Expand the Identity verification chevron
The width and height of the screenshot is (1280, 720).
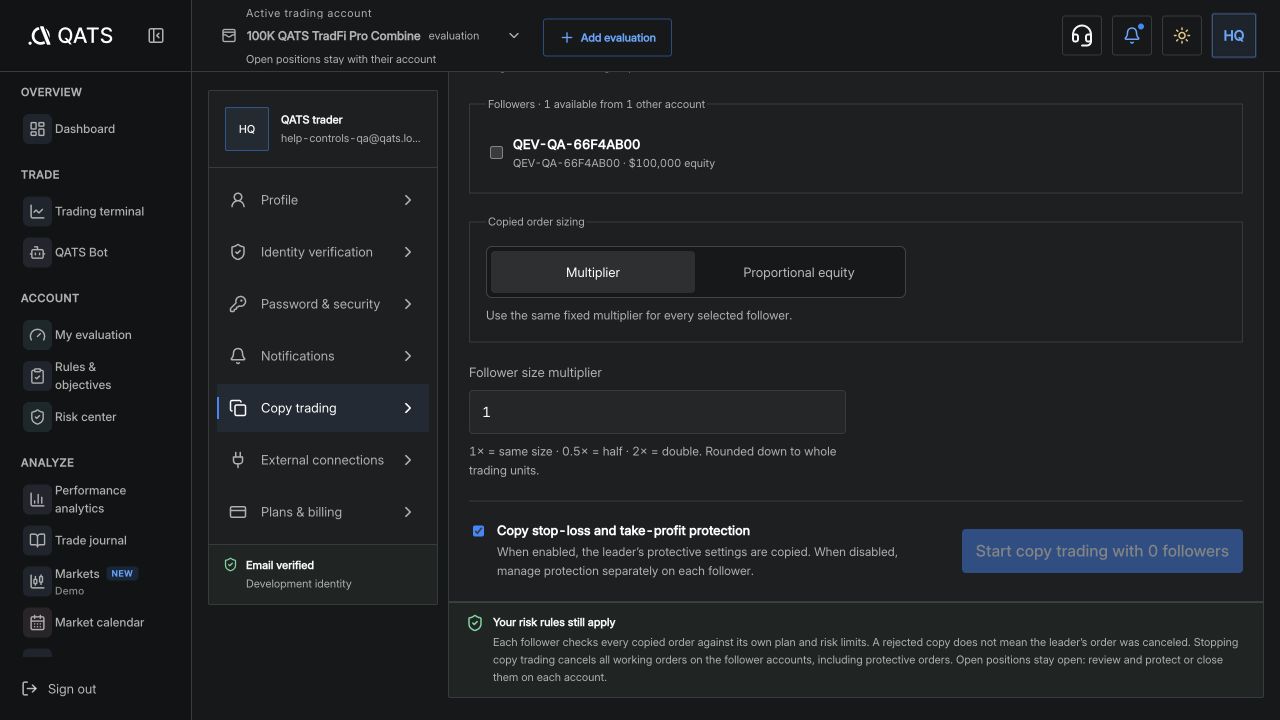coord(408,252)
